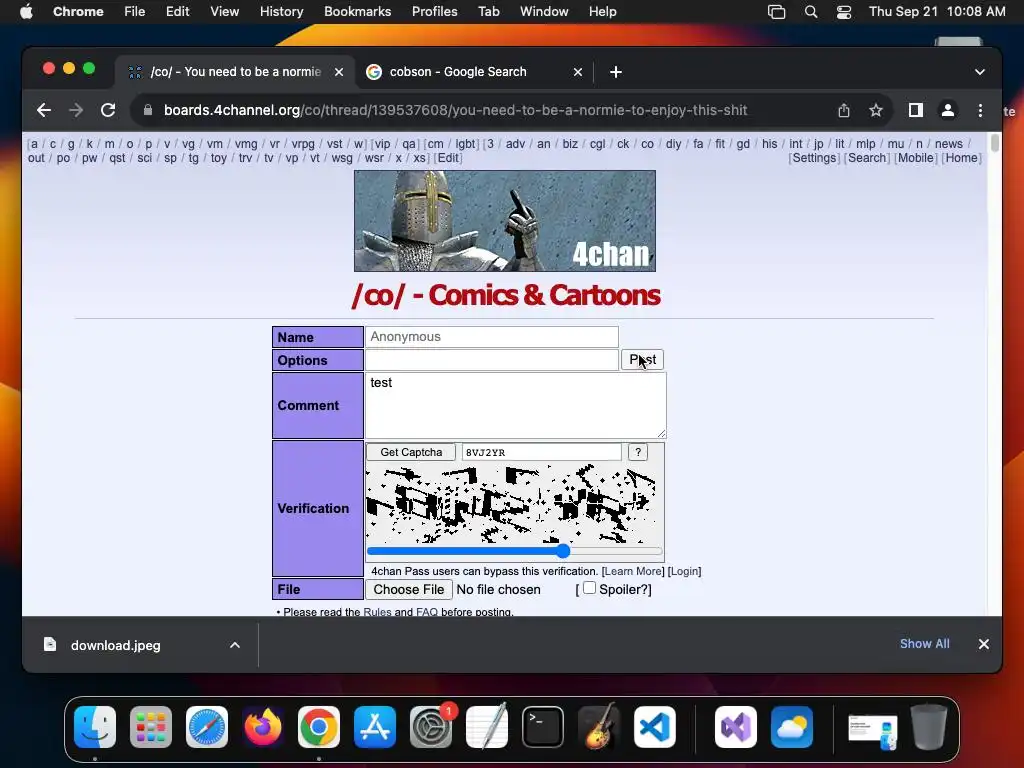Open the Profiles menu

[434, 12]
